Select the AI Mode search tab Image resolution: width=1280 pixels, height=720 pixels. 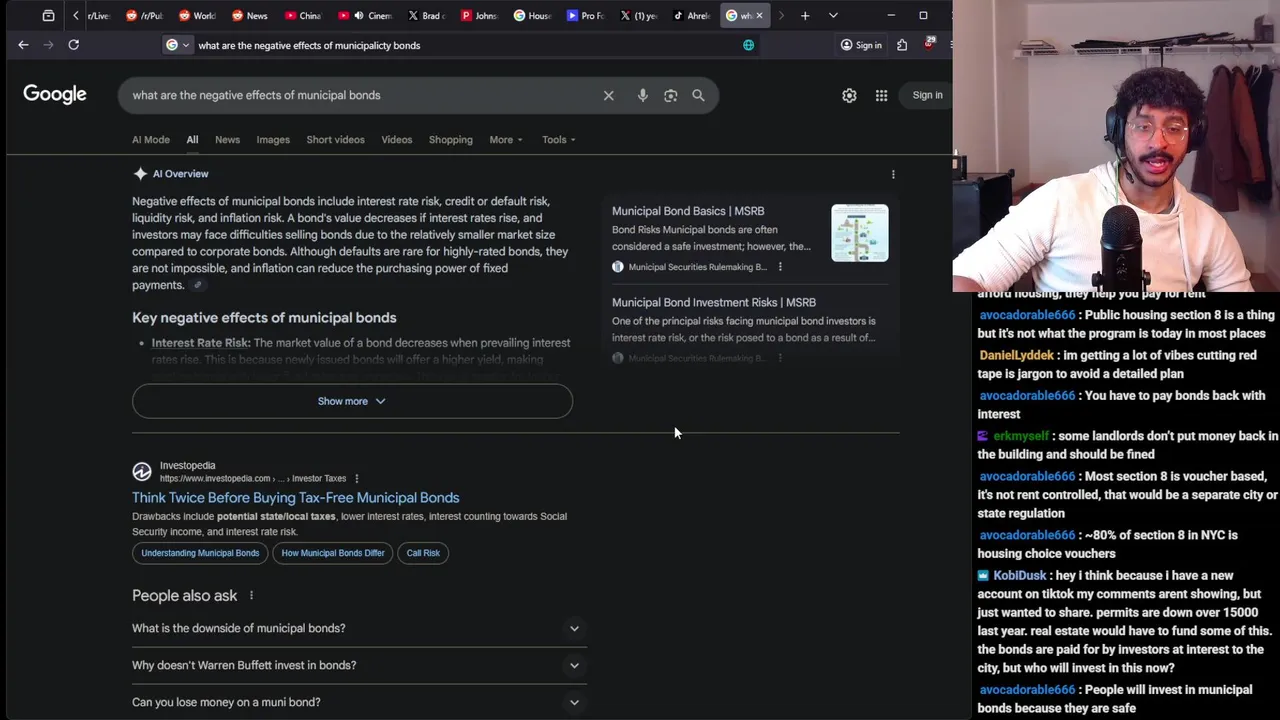(151, 140)
